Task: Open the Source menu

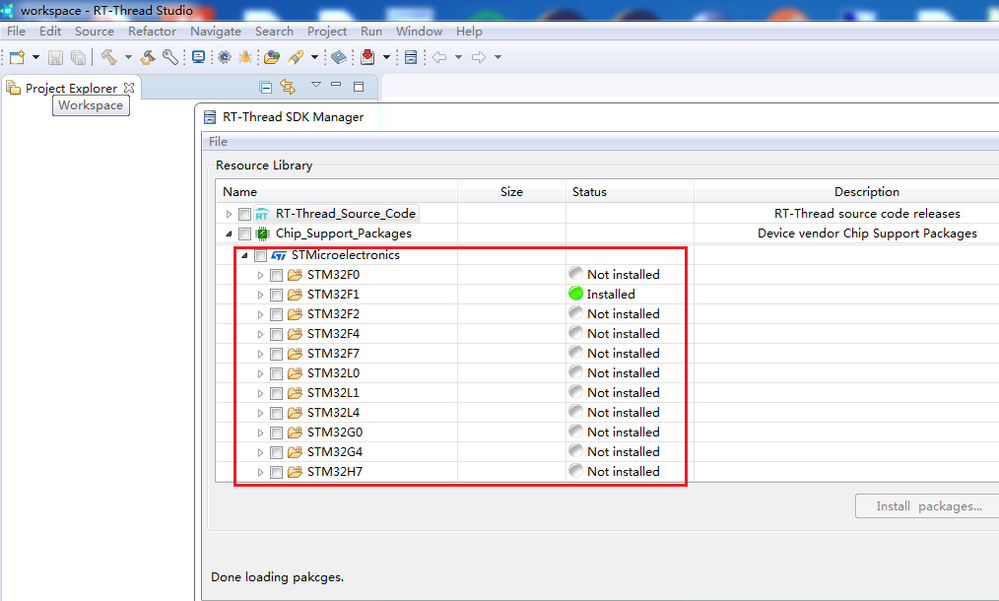Action: pos(94,31)
